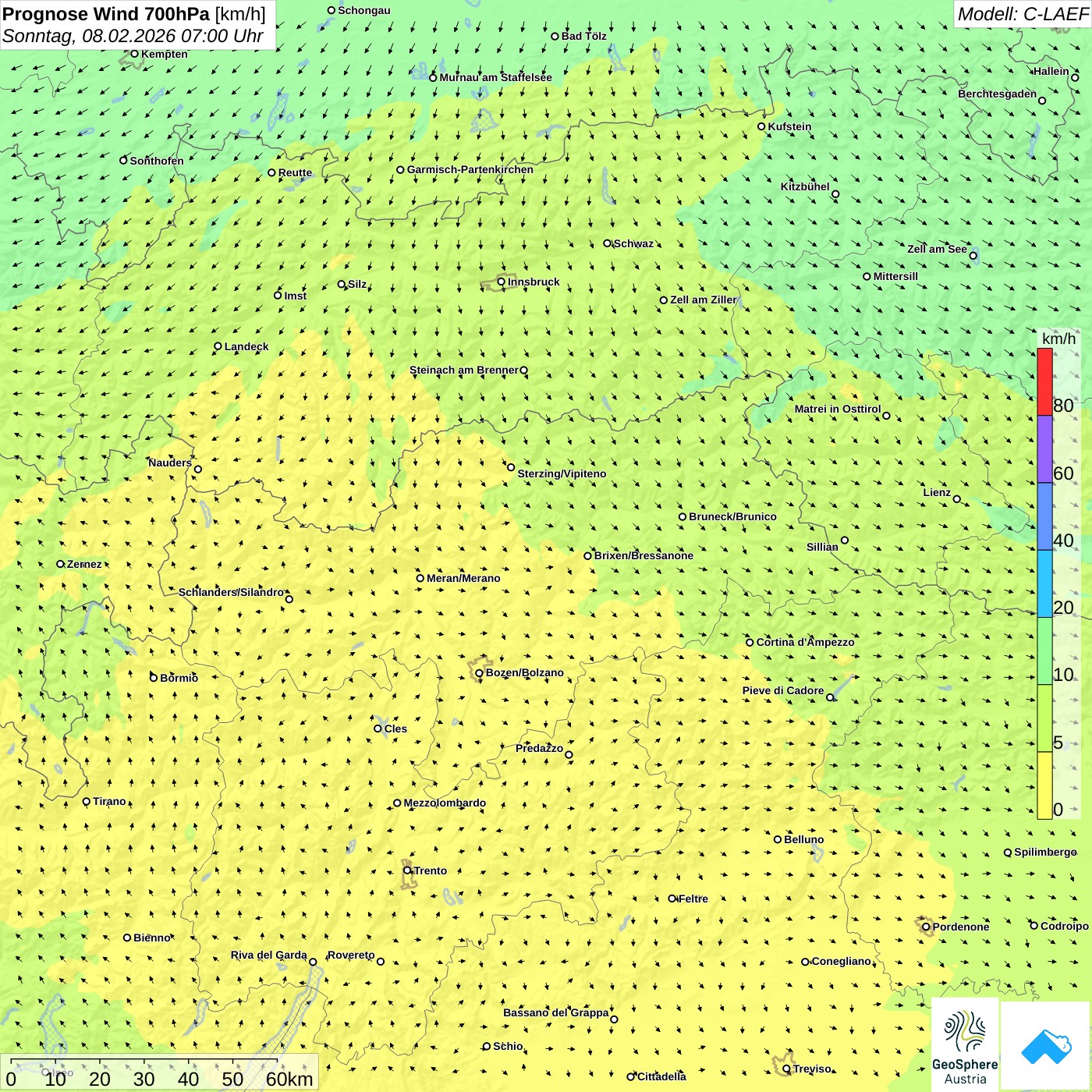Click the GeoSphere Austria logo
Screen dimensions: 1092x1092
[x=965, y=1044]
